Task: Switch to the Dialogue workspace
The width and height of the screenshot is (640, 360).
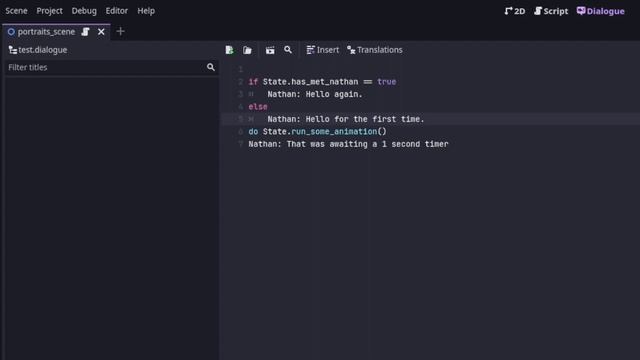Action: click(600, 11)
